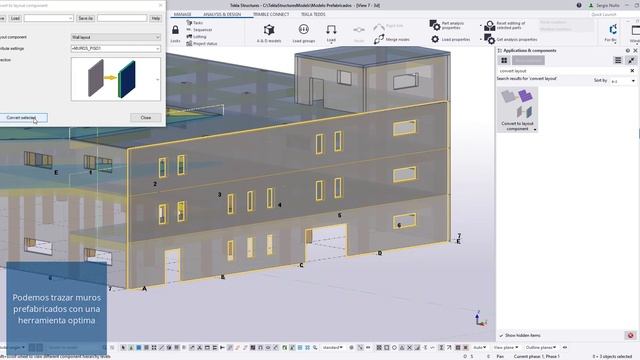Click the Quick Launch search field

[612, 14]
